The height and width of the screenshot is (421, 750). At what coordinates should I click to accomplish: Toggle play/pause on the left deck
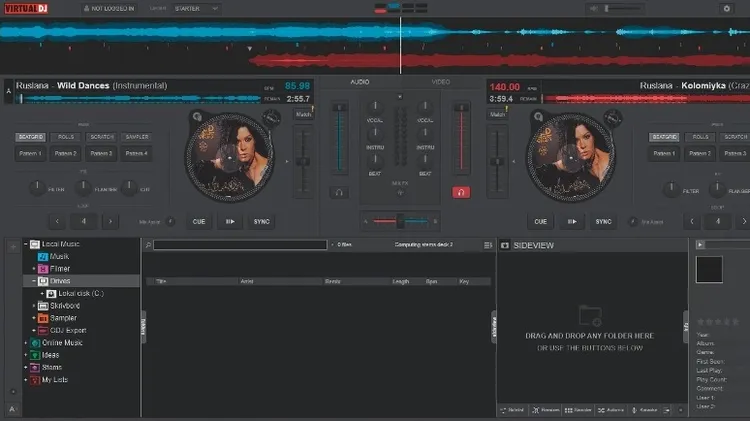coord(230,222)
